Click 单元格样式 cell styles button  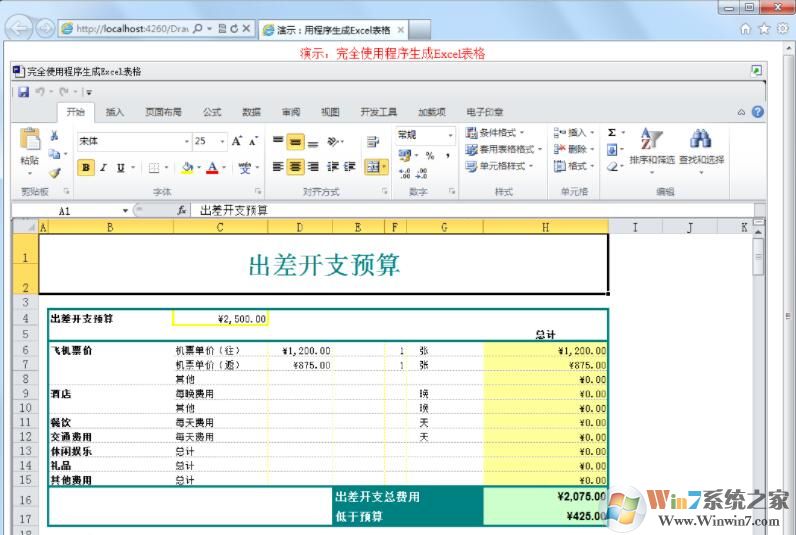tap(499, 166)
